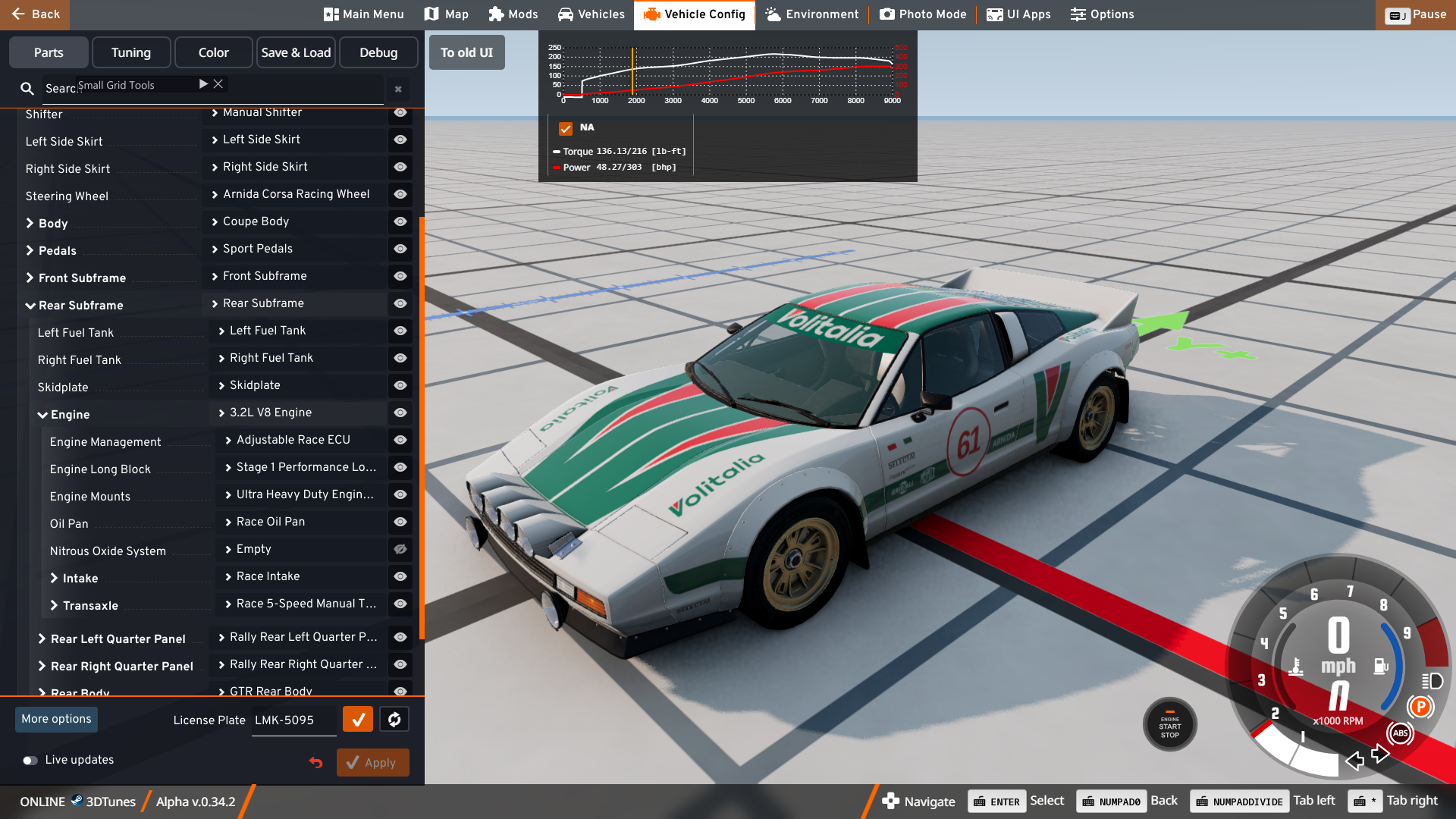
Task: Collapse the Rear Subframe tree item
Action: click(x=30, y=306)
